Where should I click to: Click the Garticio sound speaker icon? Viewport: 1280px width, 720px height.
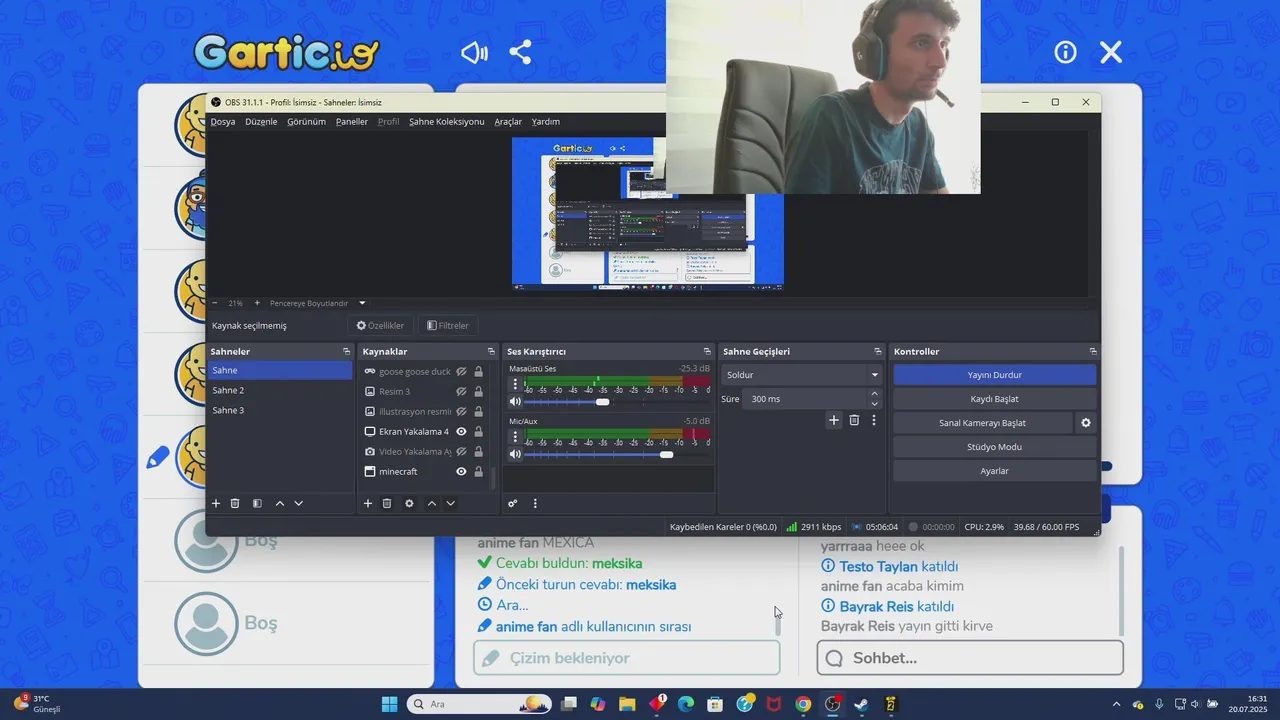click(474, 52)
